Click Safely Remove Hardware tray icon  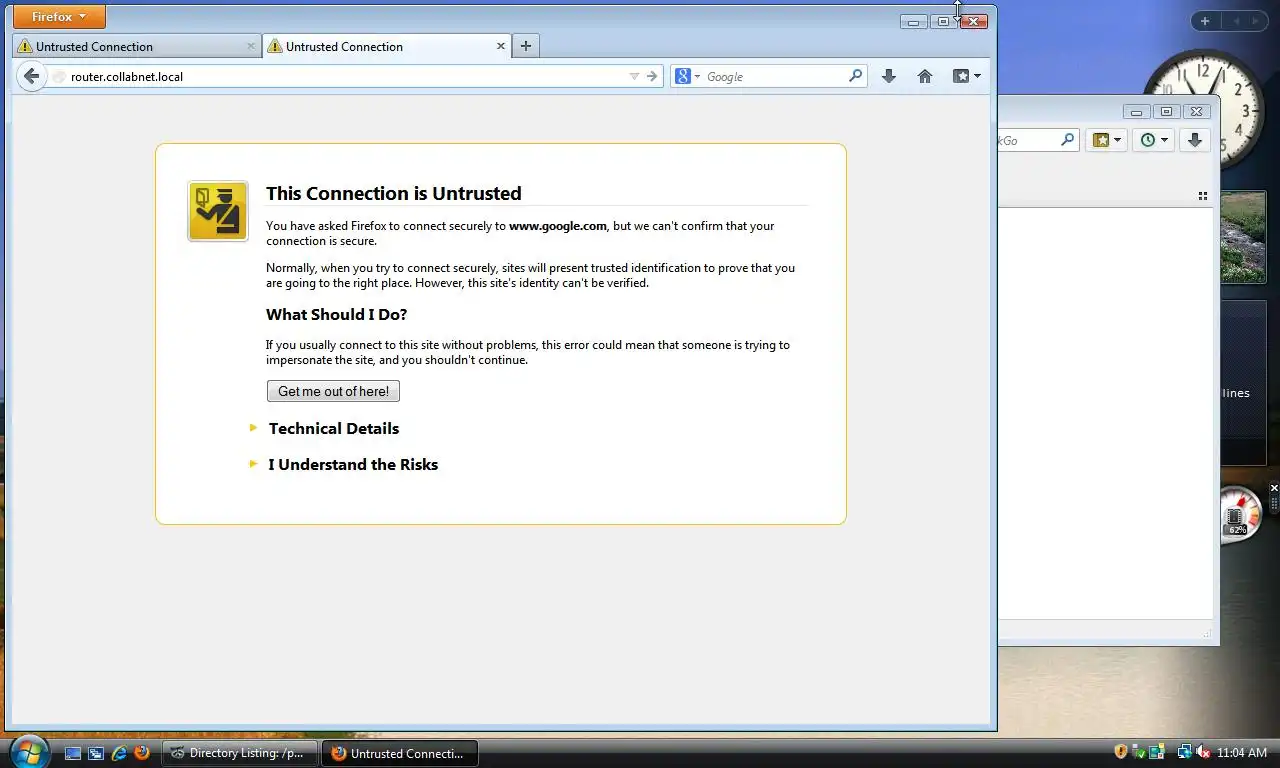point(1140,752)
